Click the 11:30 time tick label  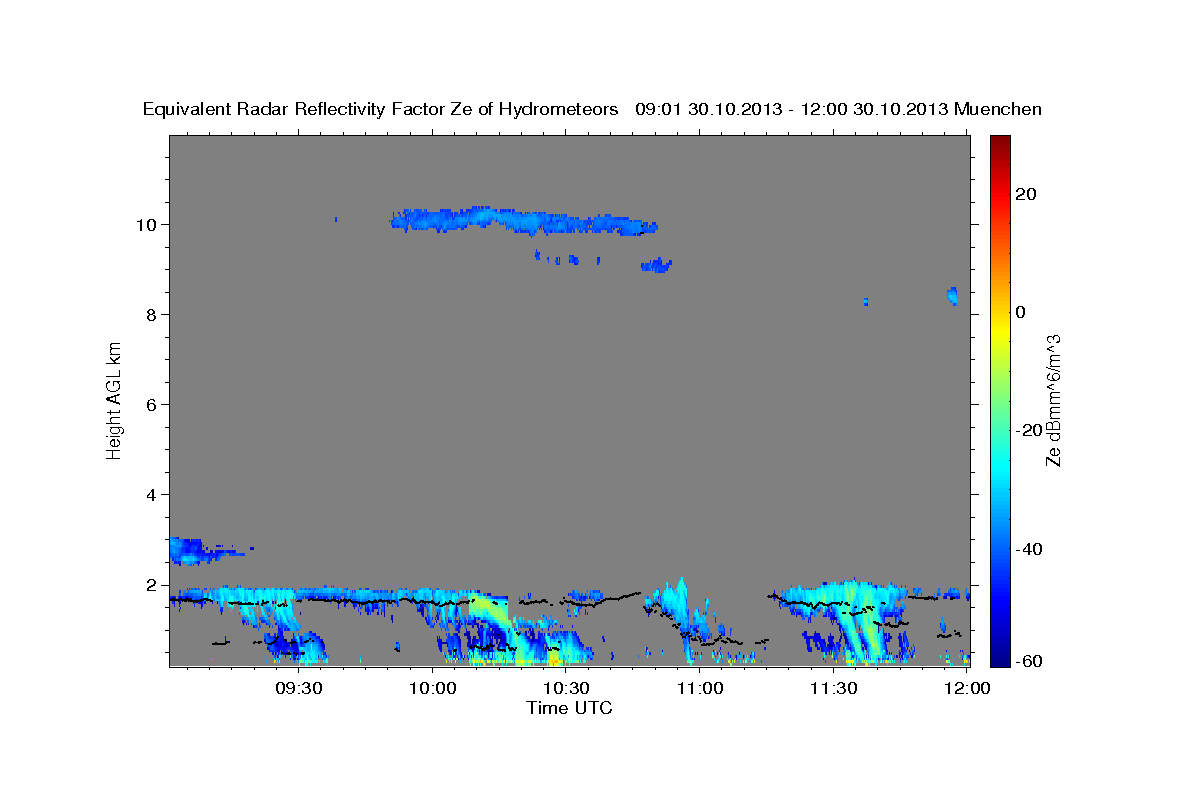[x=833, y=688]
